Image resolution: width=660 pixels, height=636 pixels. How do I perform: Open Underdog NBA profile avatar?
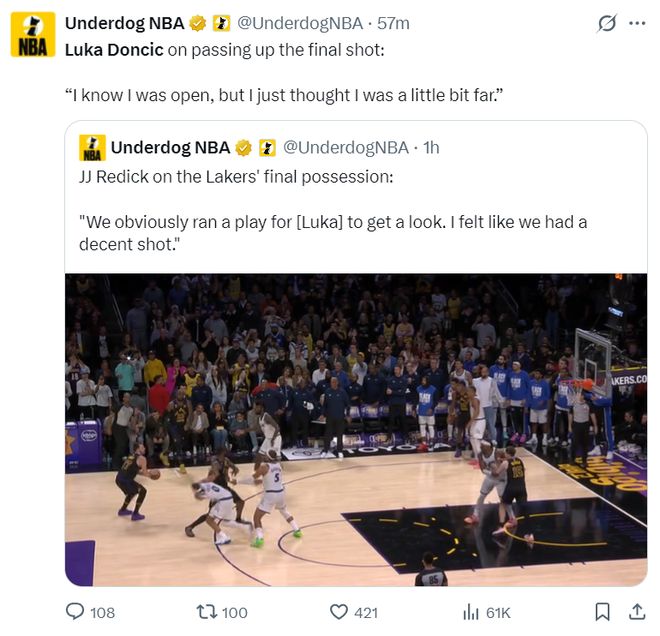tap(33, 36)
